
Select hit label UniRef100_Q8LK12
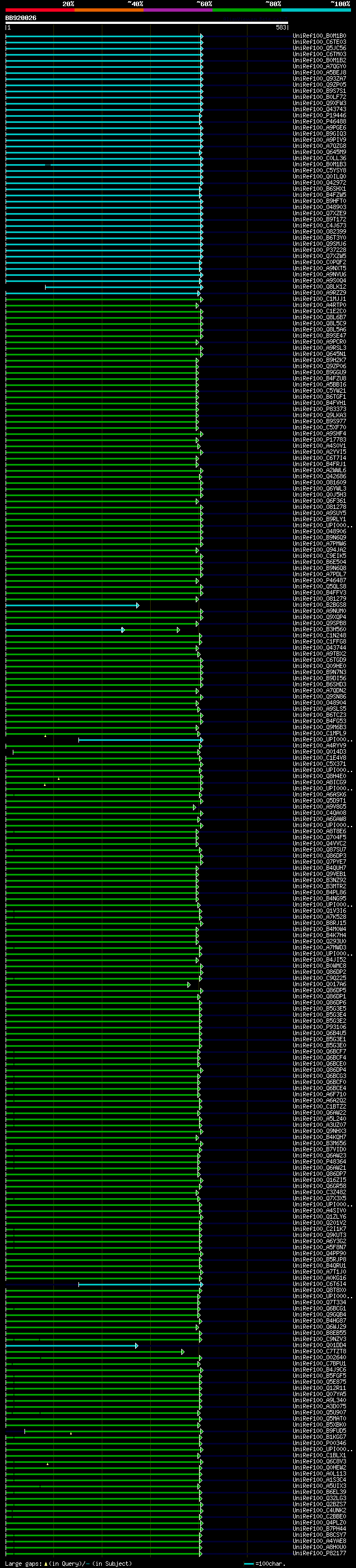[x=319, y=286]
